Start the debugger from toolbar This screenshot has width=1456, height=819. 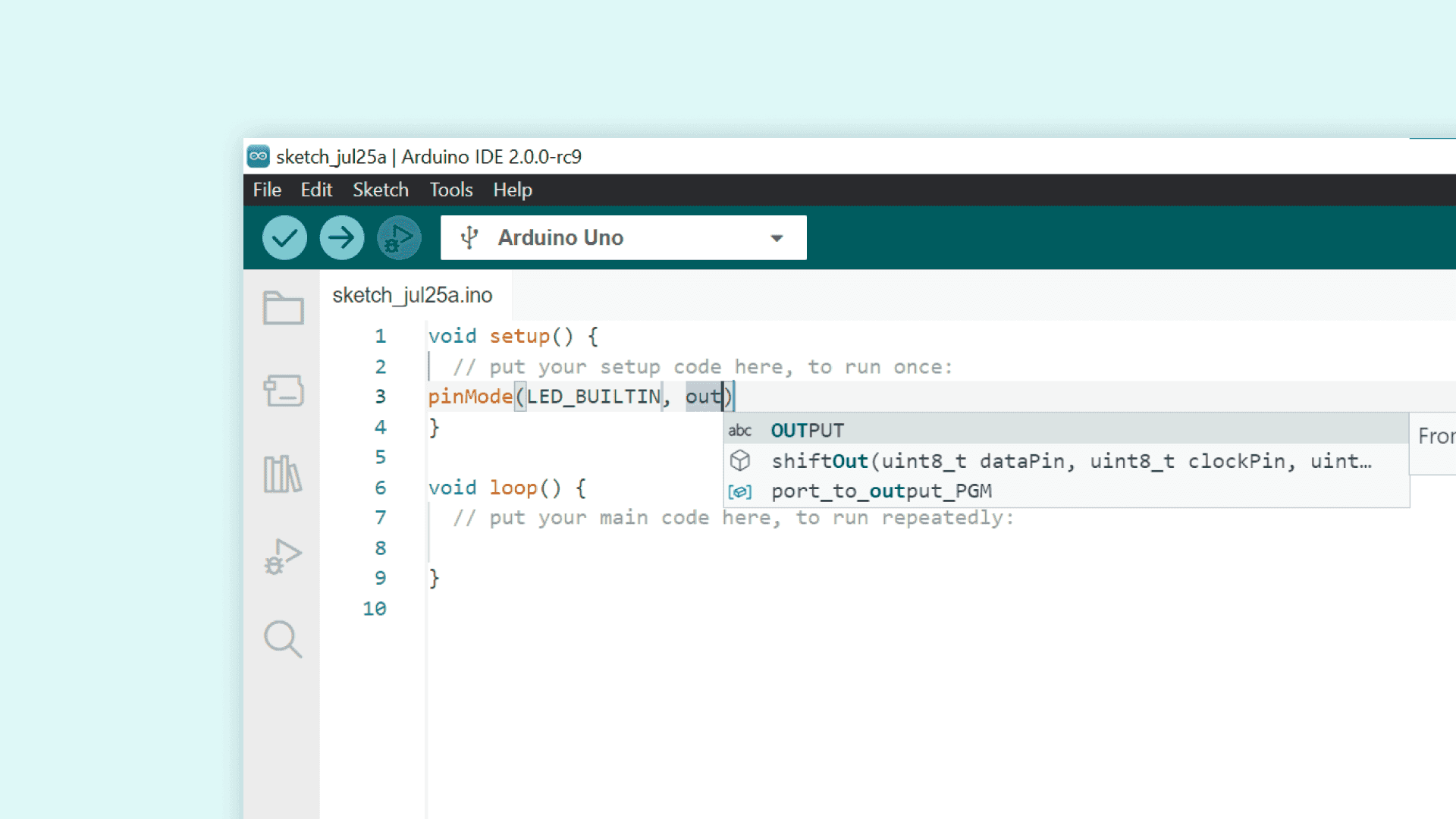(399, 238)
